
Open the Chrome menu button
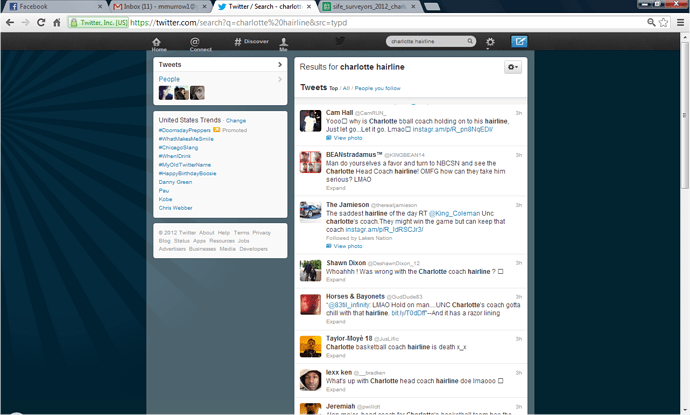680,22
